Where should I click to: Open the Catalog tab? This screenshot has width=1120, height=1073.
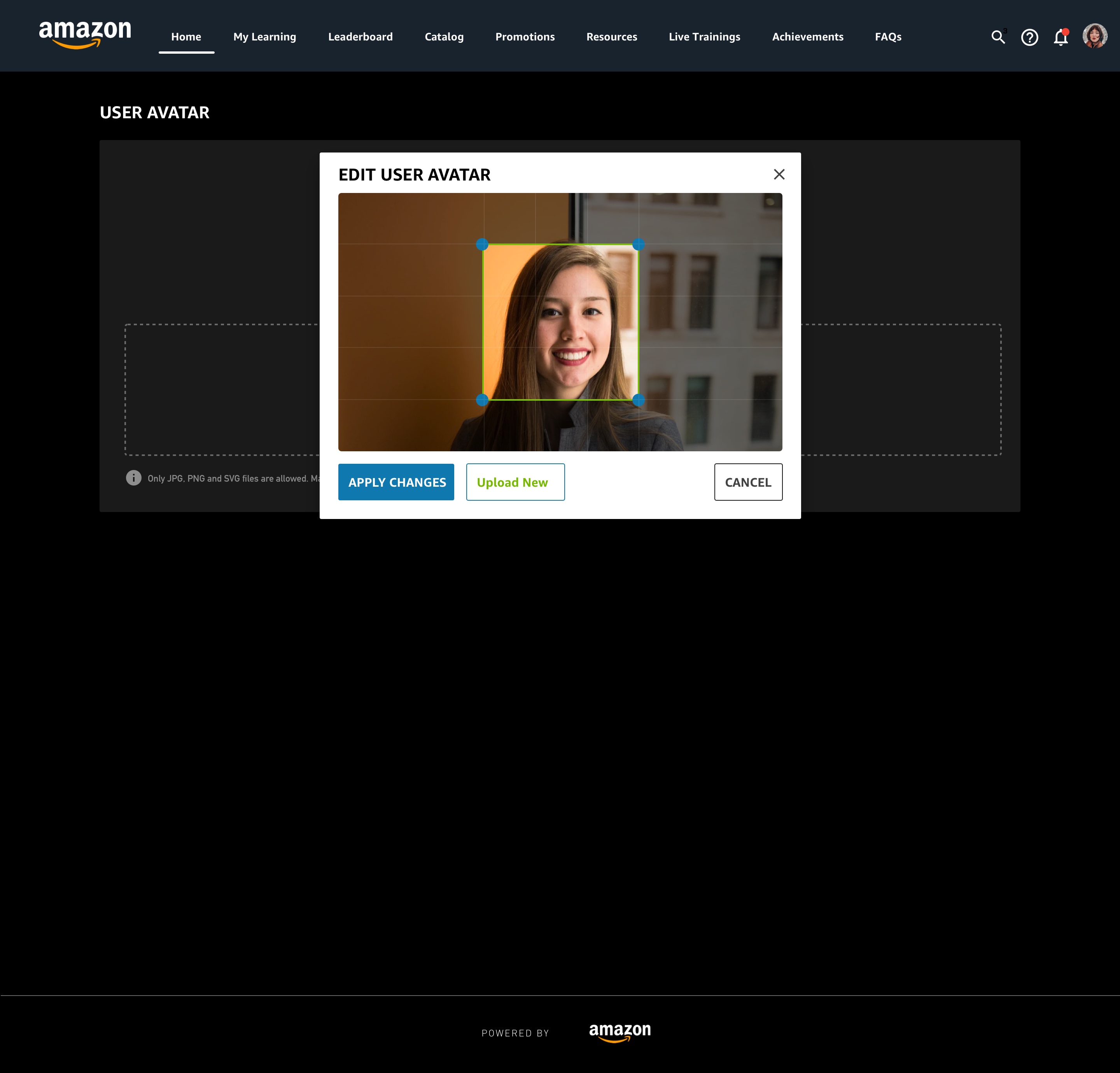tap(444, 37)
